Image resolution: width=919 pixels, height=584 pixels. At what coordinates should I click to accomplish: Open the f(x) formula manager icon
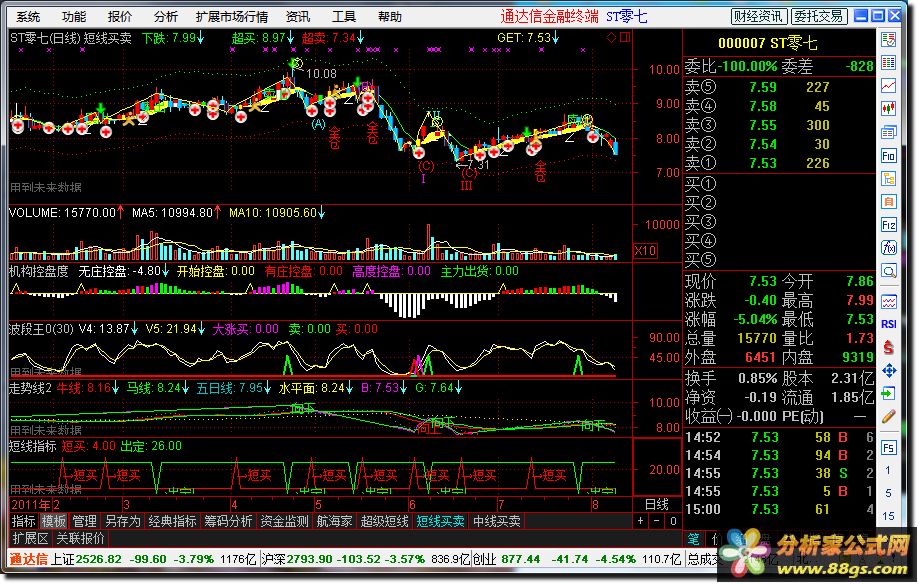tap(889, 248)
